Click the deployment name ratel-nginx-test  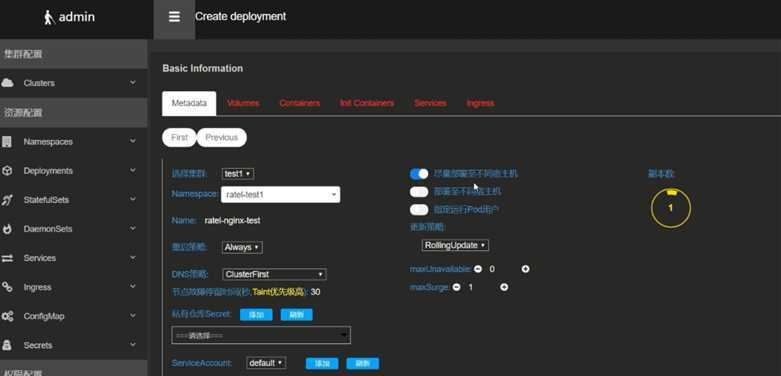pos(232,221)
